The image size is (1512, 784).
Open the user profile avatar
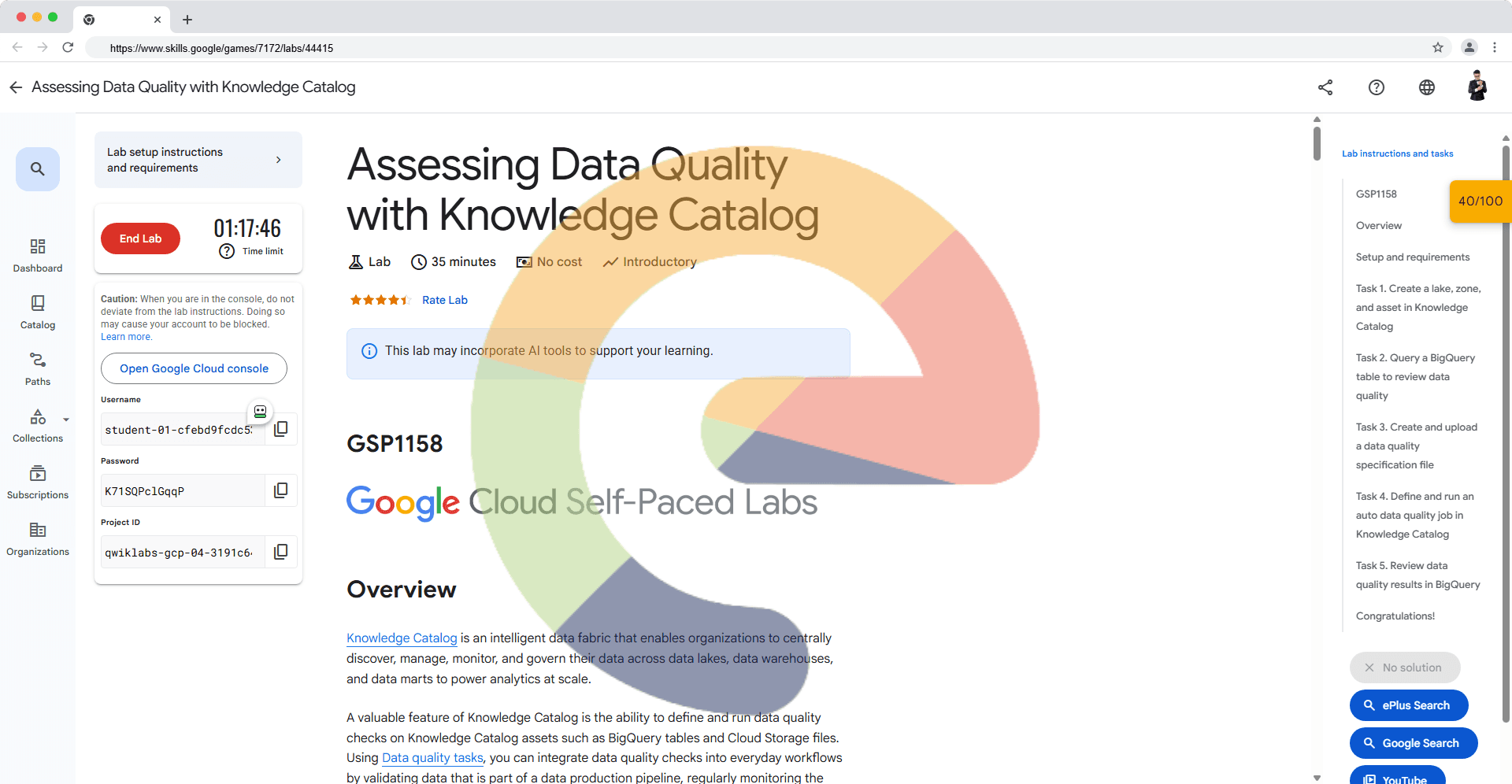click(x=1477, y=86)
